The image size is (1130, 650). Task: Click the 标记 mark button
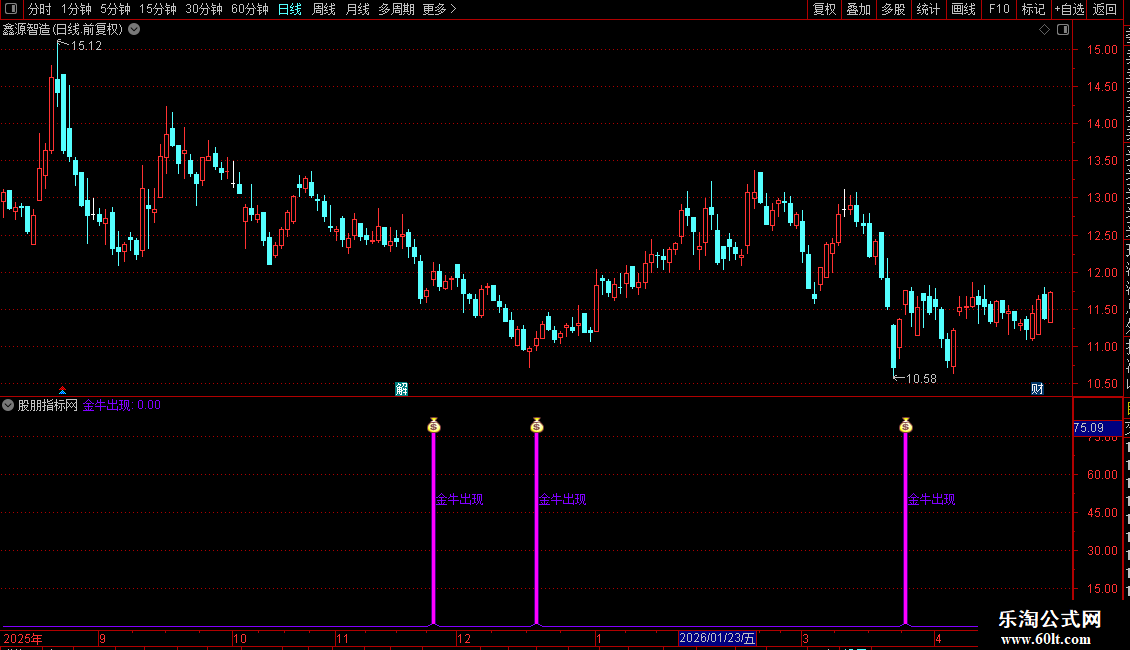click(1033, 9)
